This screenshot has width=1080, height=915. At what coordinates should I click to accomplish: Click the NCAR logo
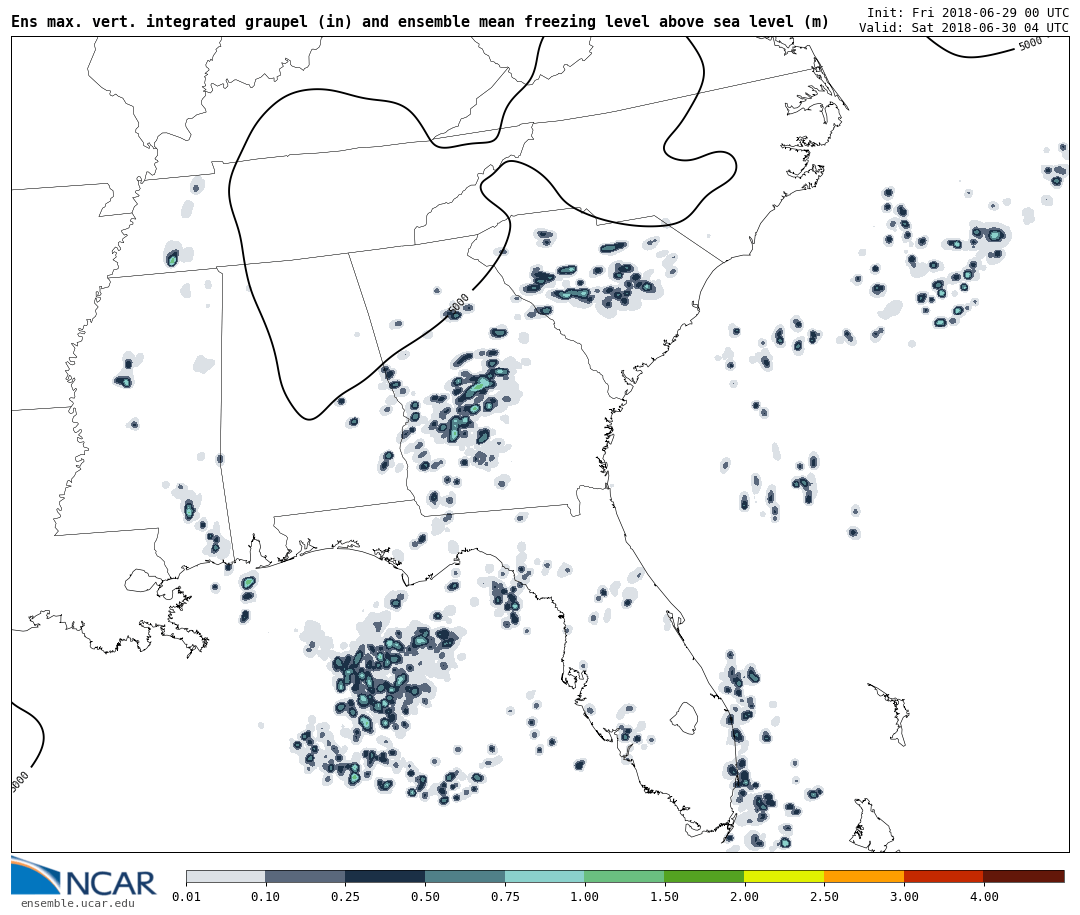tap(84, 877)
